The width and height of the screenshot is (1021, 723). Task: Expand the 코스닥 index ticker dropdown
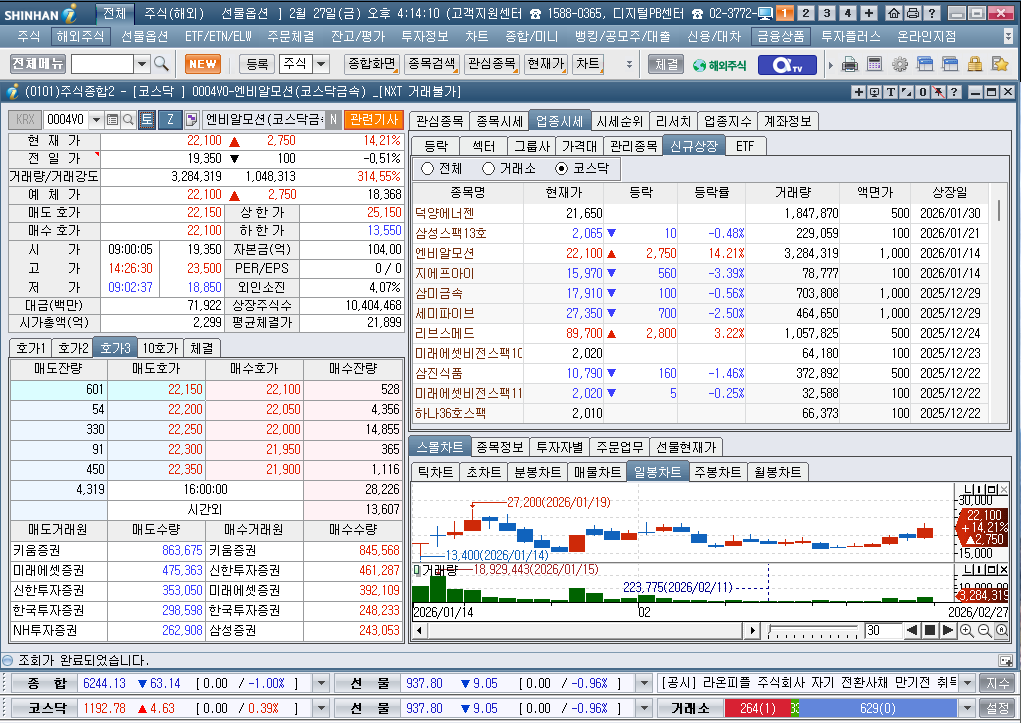click(x=320, y=708)
